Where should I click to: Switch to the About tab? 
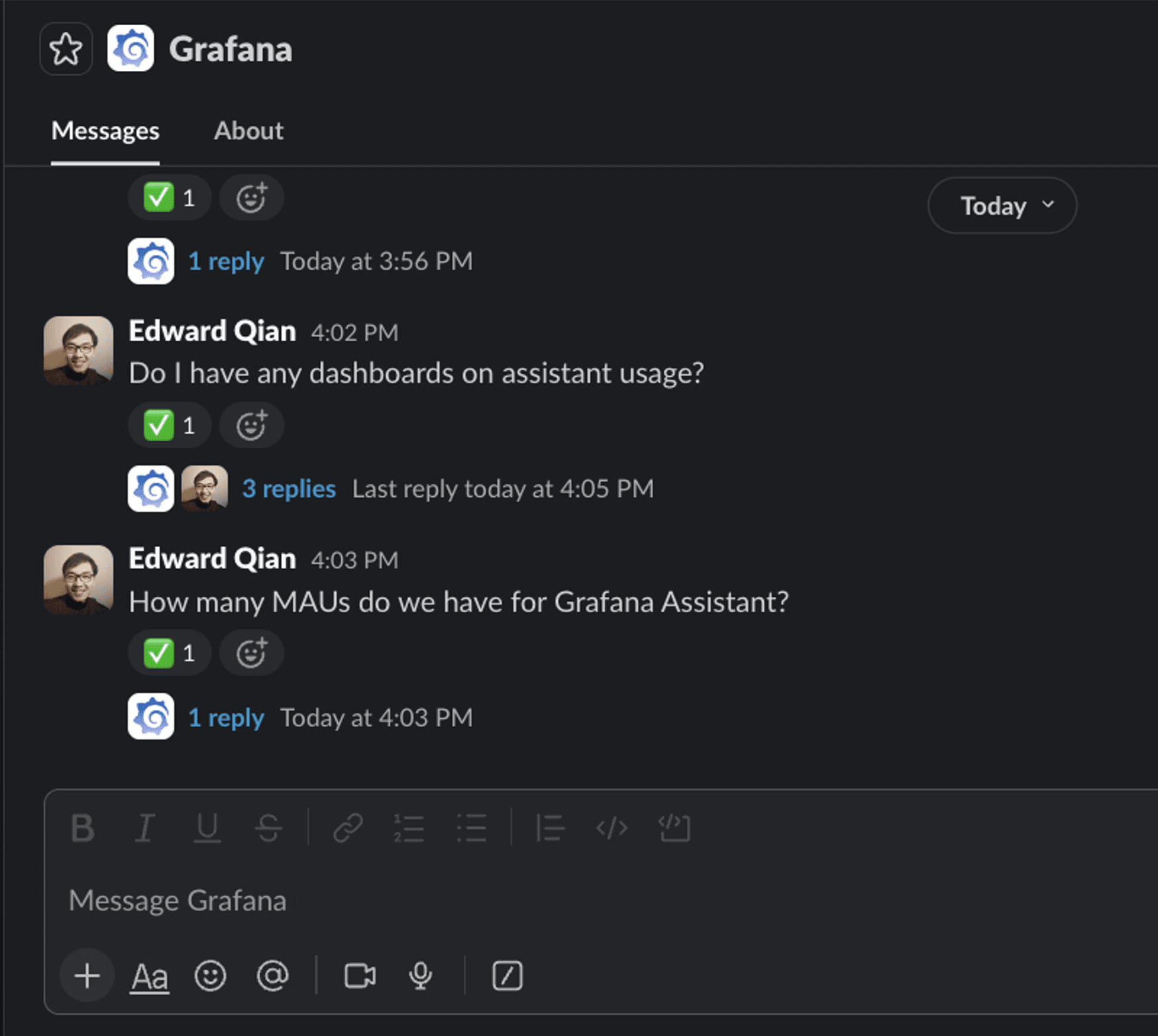248,131
